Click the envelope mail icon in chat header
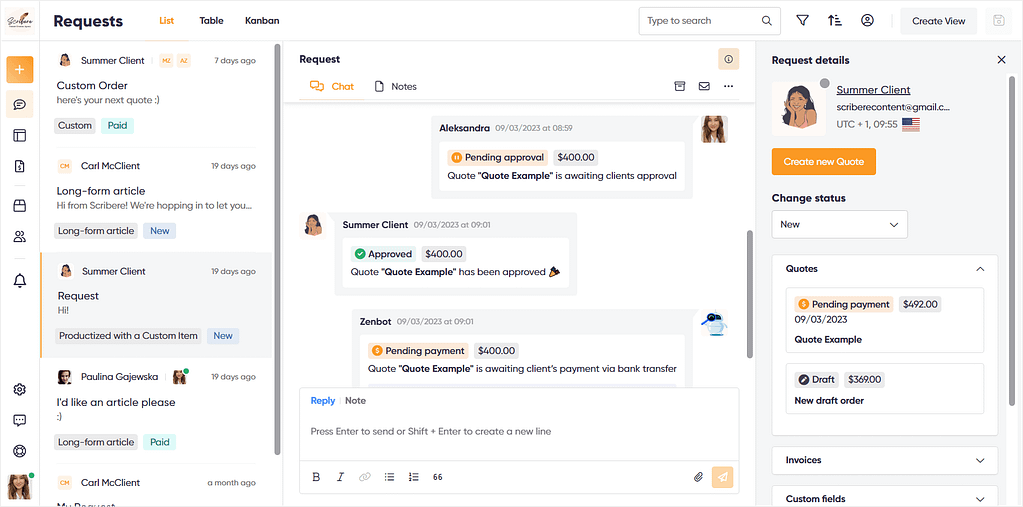1023x507 pixels. pyautogui.click(x=704, y=86)
